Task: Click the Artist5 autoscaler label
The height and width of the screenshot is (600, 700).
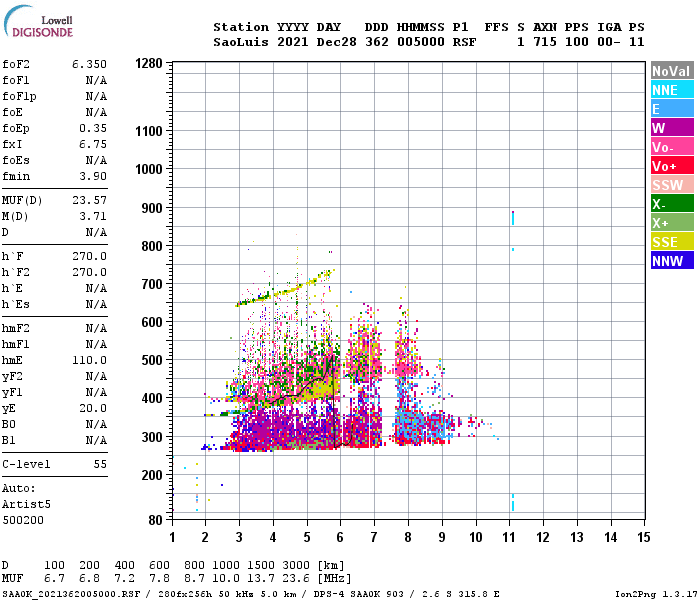Action: coord(26,504)
